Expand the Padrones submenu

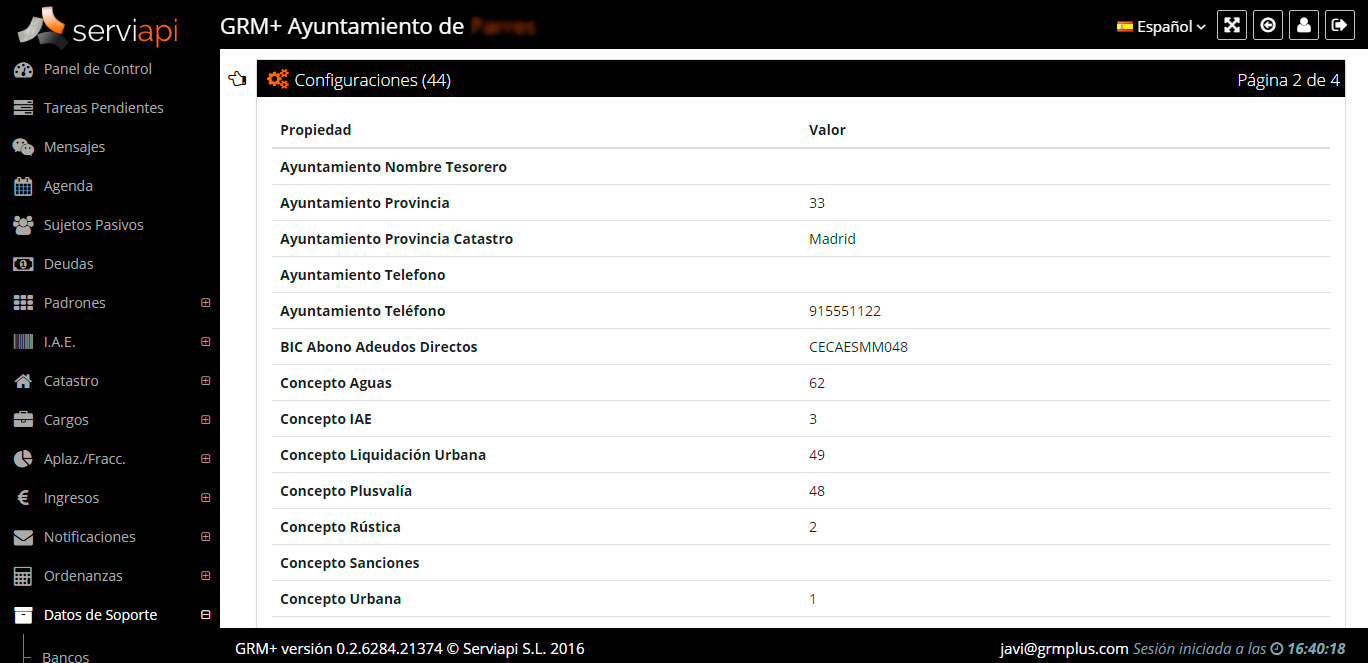[x=206, y=303]
